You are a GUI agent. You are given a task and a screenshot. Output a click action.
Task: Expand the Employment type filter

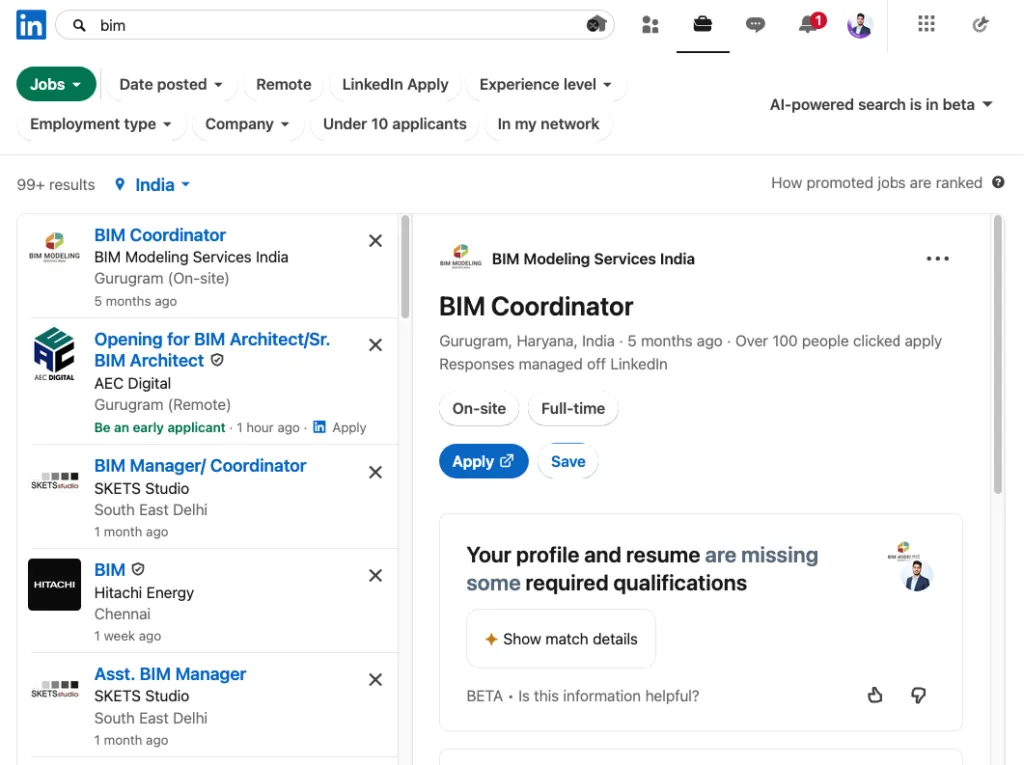101,124
